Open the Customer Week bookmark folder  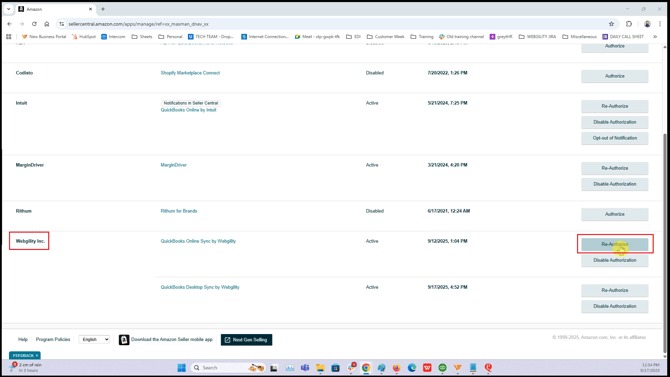click(x=385, y=37)
